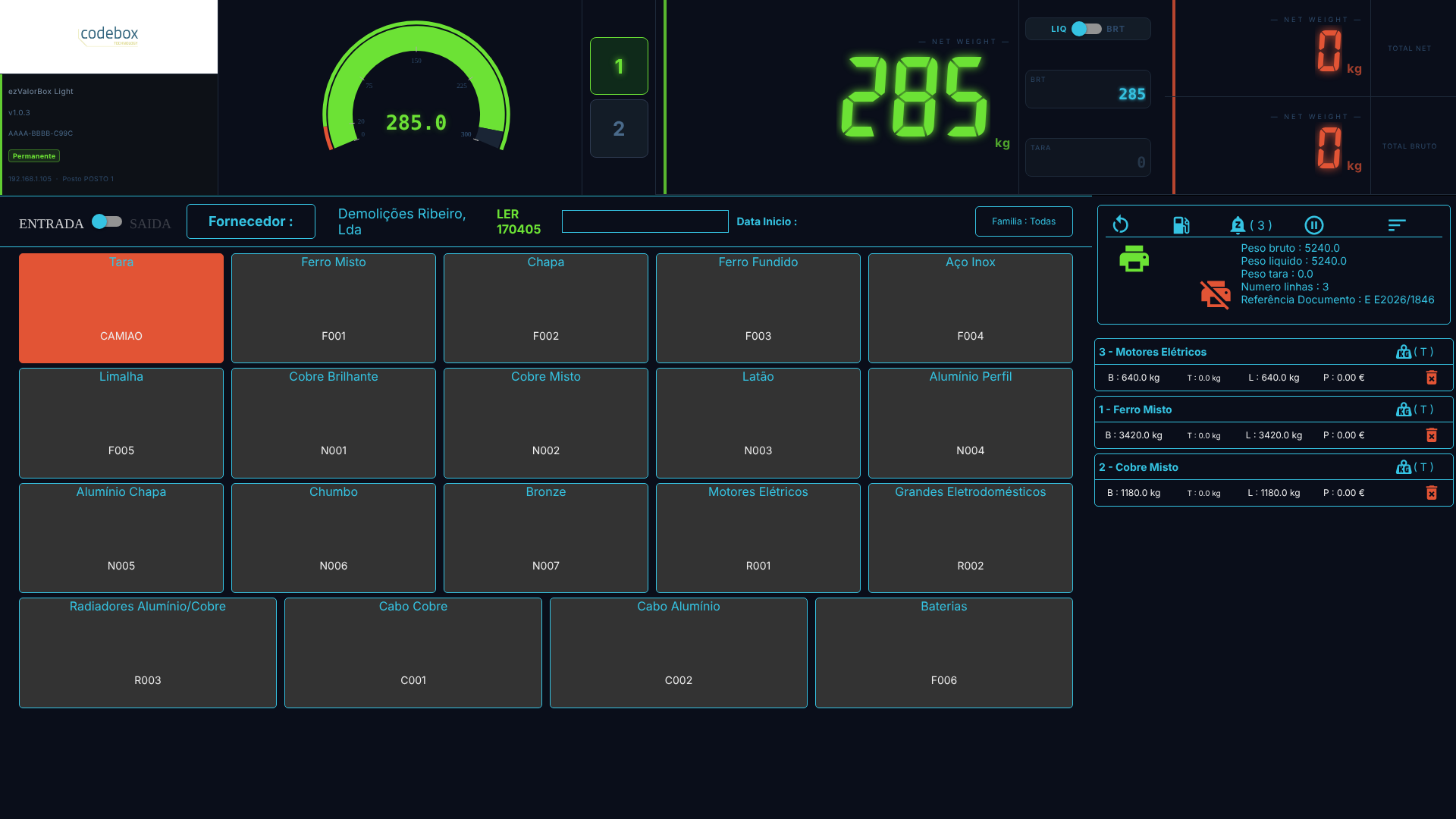Open the Familia : Todas filter
Screen dimensions: 1456x819
pyautogui.click(x=1024, y=221)
